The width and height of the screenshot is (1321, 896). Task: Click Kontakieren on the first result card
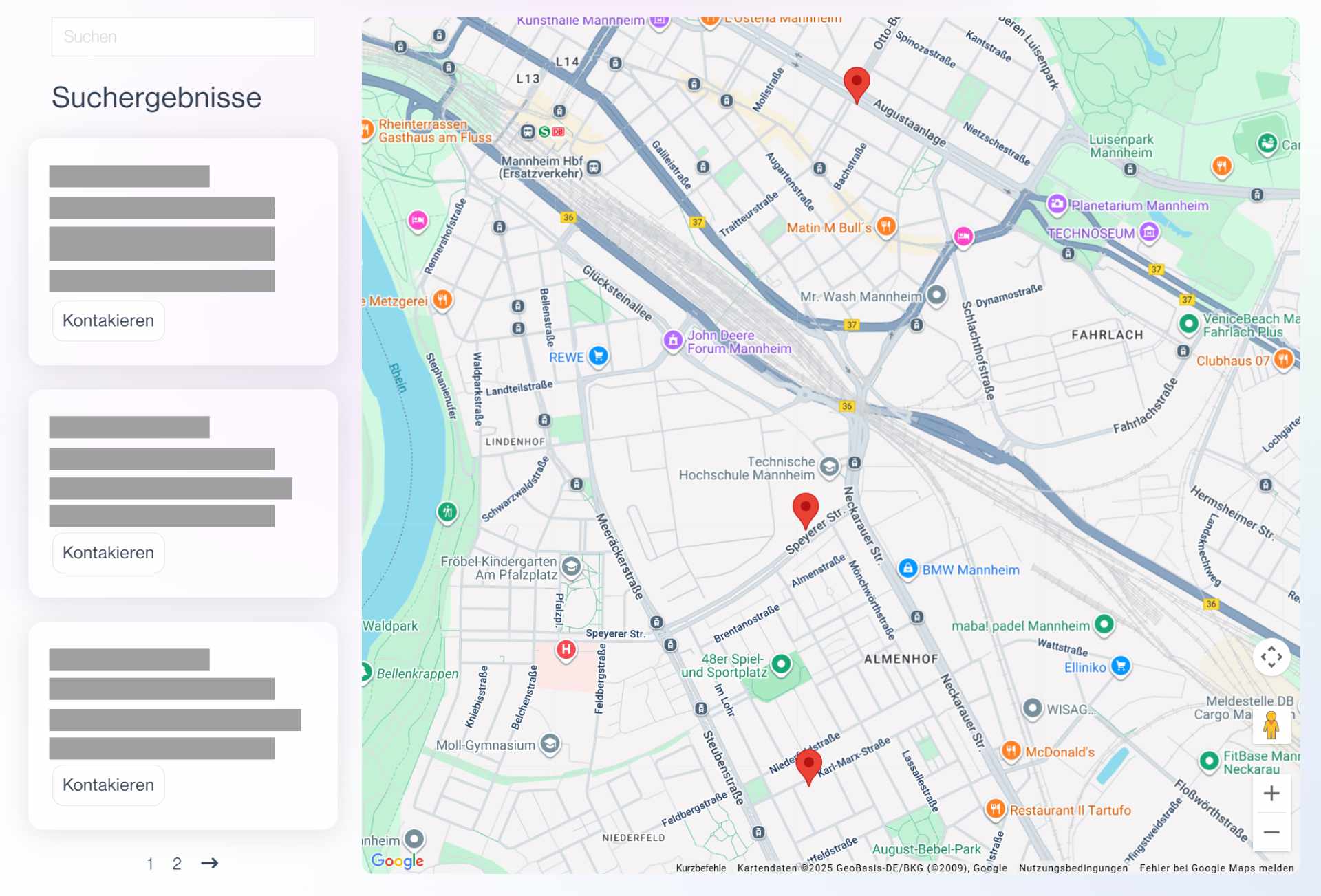click(x=109, y=320)
